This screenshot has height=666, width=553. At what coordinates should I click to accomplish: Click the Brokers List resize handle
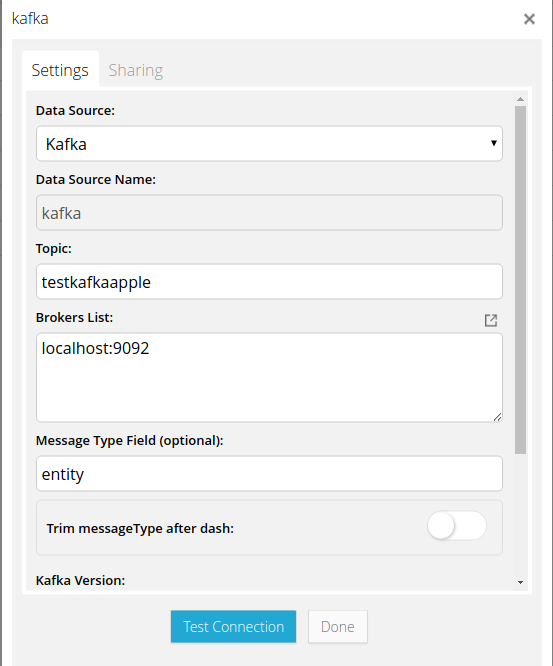(497, 417)
